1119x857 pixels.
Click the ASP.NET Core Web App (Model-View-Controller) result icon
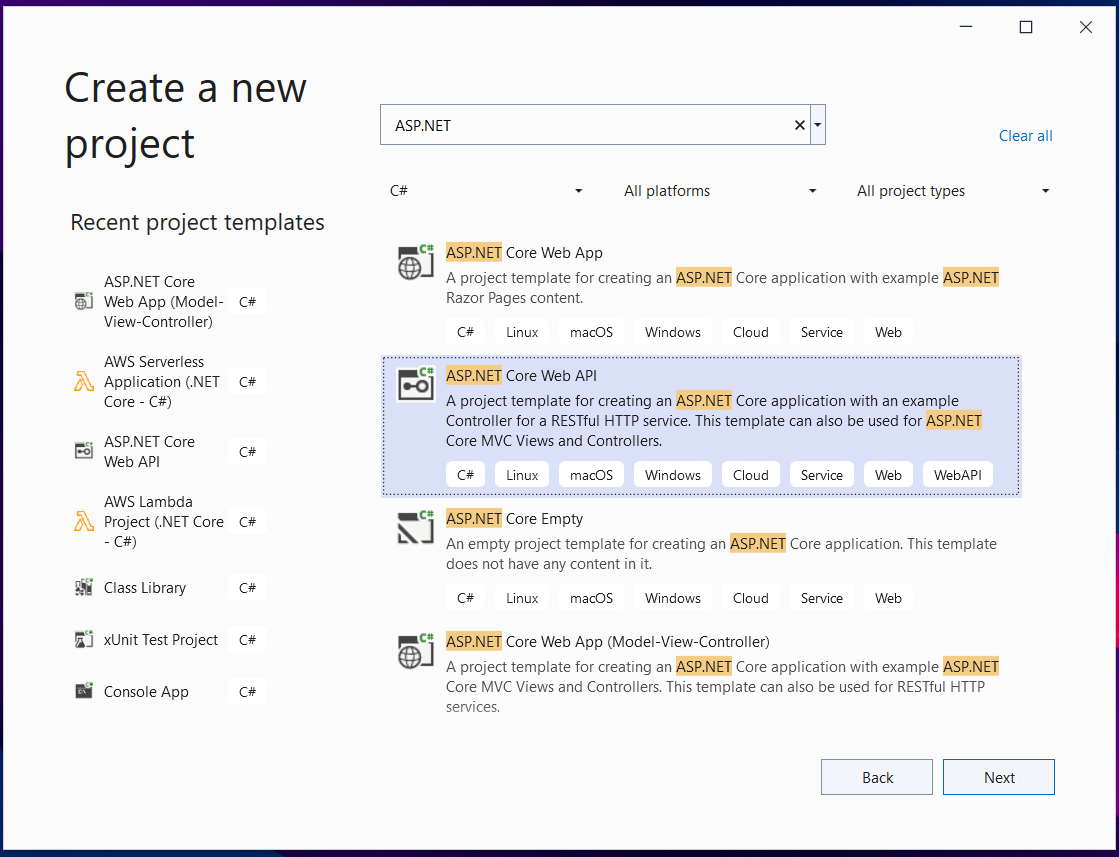coord(415,651)
